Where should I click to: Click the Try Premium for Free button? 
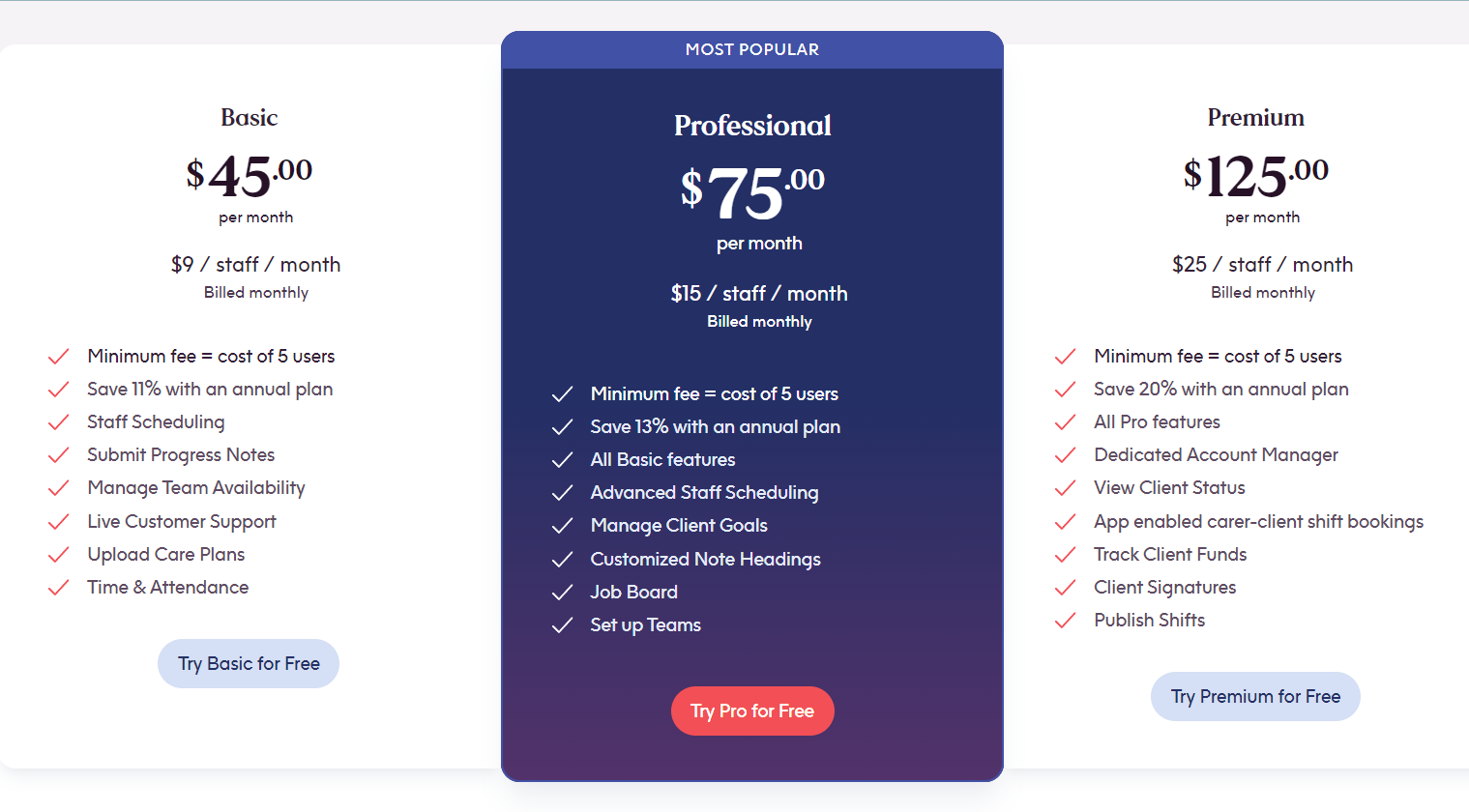1255,697
